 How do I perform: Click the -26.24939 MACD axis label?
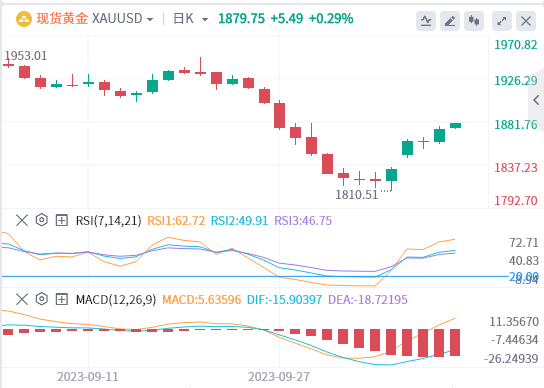pyautogui.click(x=511, y=359)
